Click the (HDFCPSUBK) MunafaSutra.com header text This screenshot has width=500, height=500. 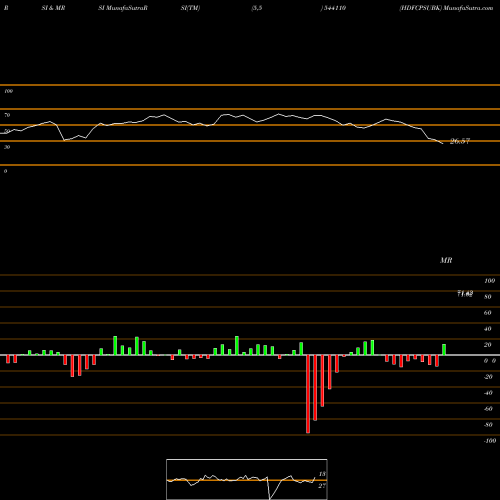point(446,8)
